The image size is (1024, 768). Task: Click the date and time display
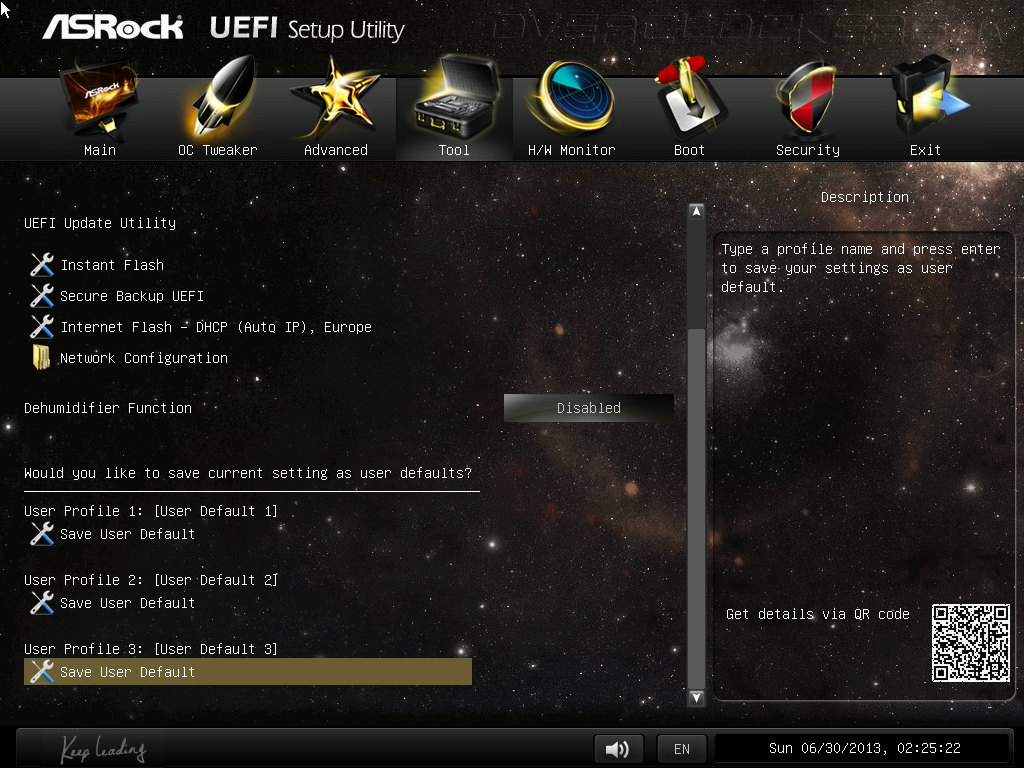tap(864, 748)
